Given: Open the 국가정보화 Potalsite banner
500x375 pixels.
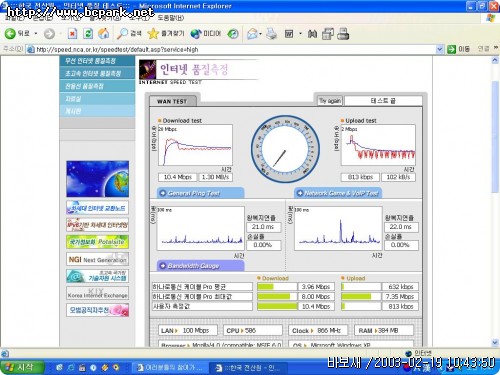Looking at the screenshot, I should pos(97,242).
